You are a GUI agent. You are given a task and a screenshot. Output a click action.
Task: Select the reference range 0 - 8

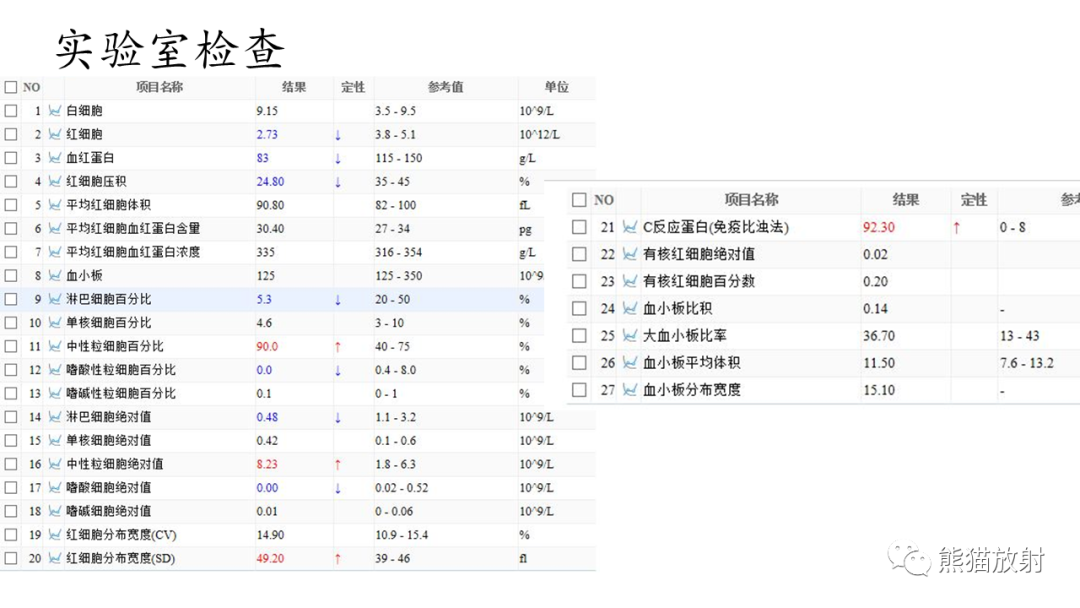[1012, 227]
